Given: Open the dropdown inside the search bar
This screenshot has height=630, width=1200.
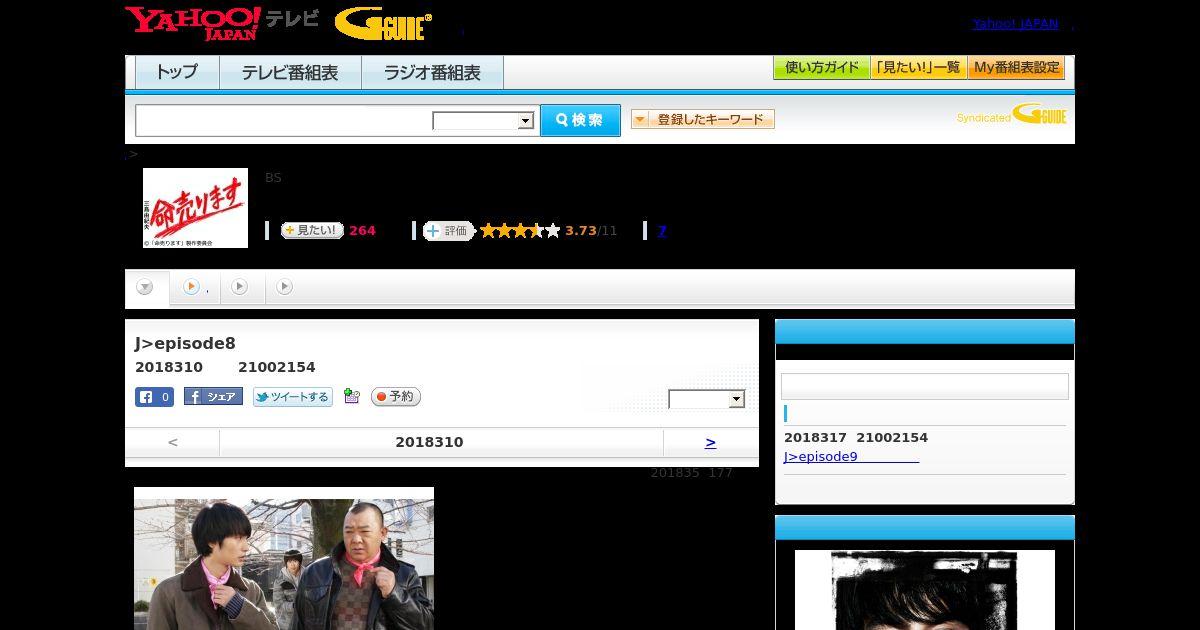Looking at the screenshot, I should [x=483, y=121].
